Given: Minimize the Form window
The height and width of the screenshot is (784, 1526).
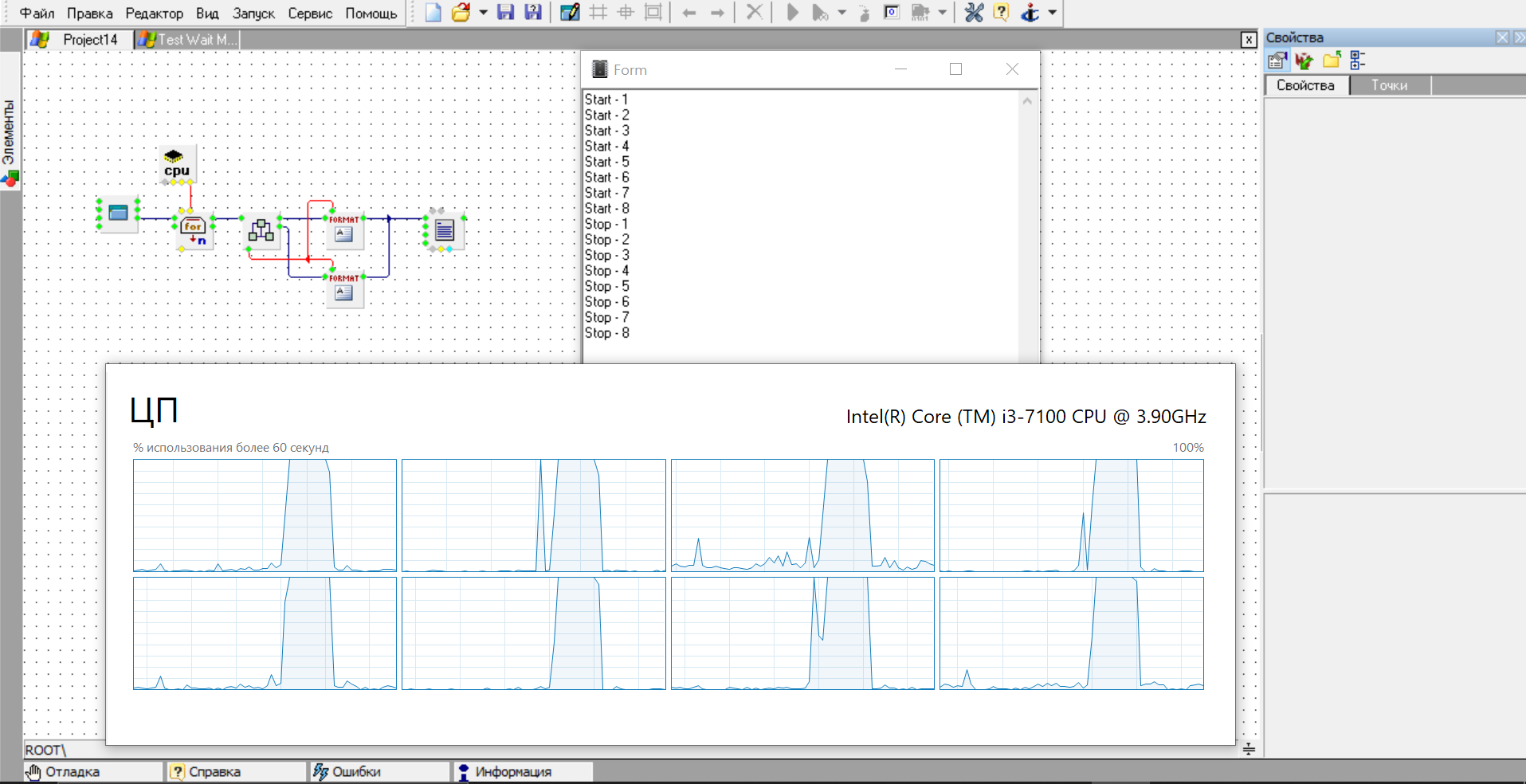Looking at the screenshot, I should click(901, 69).
